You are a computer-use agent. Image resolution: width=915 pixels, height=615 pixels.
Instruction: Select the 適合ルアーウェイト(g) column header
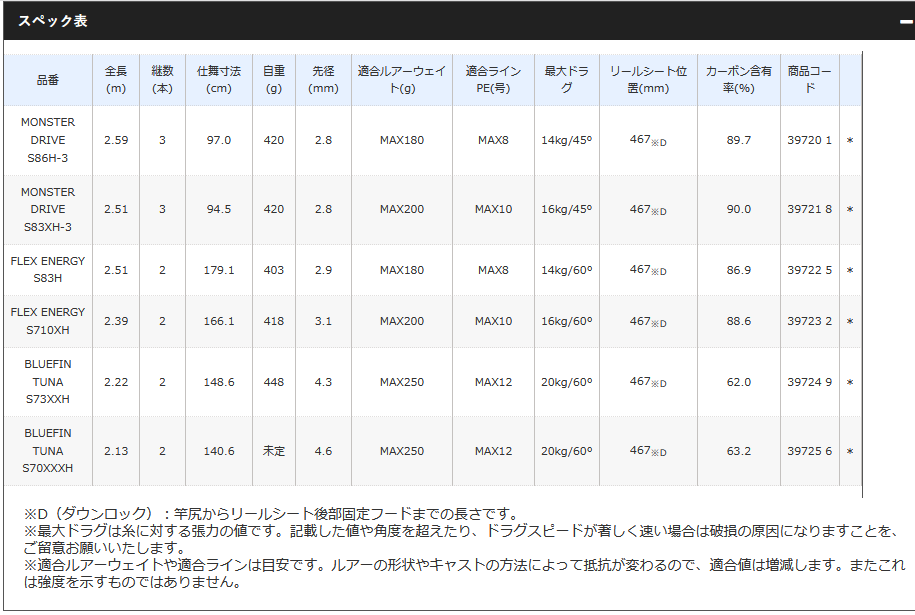click(402, 80)
